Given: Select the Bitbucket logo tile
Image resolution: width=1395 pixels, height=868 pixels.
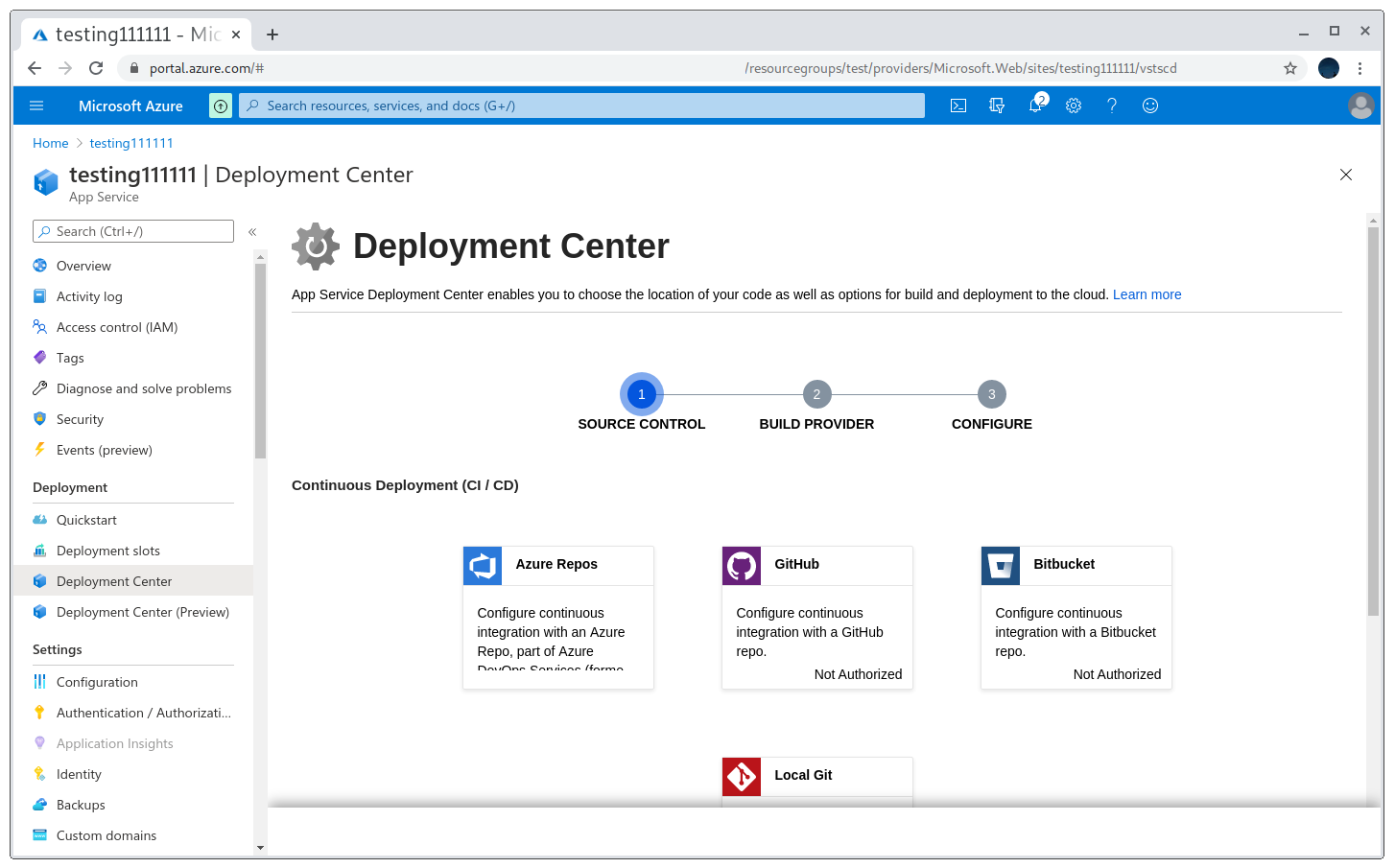Looking at the screenshot, I should click(1001, 566).
